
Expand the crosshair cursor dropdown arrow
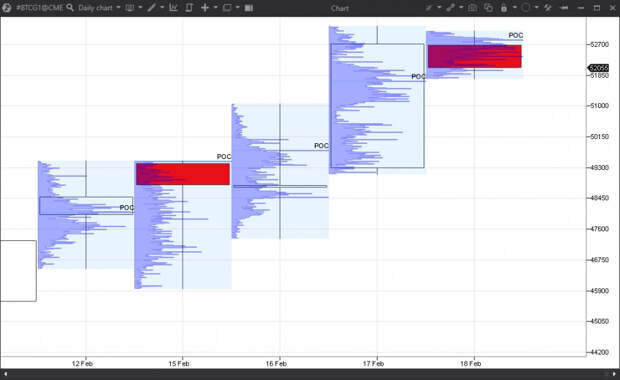215,8
